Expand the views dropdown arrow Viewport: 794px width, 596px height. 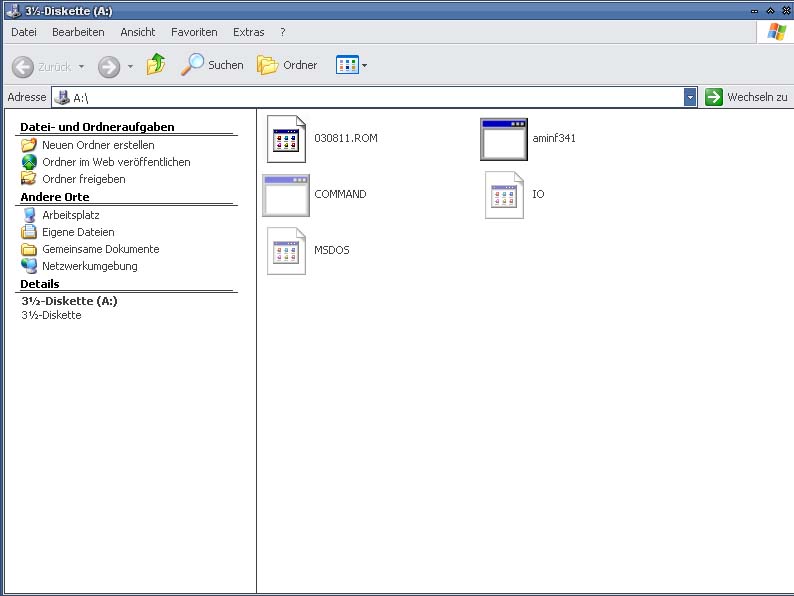pyautogui.click(x=364, y=65)
